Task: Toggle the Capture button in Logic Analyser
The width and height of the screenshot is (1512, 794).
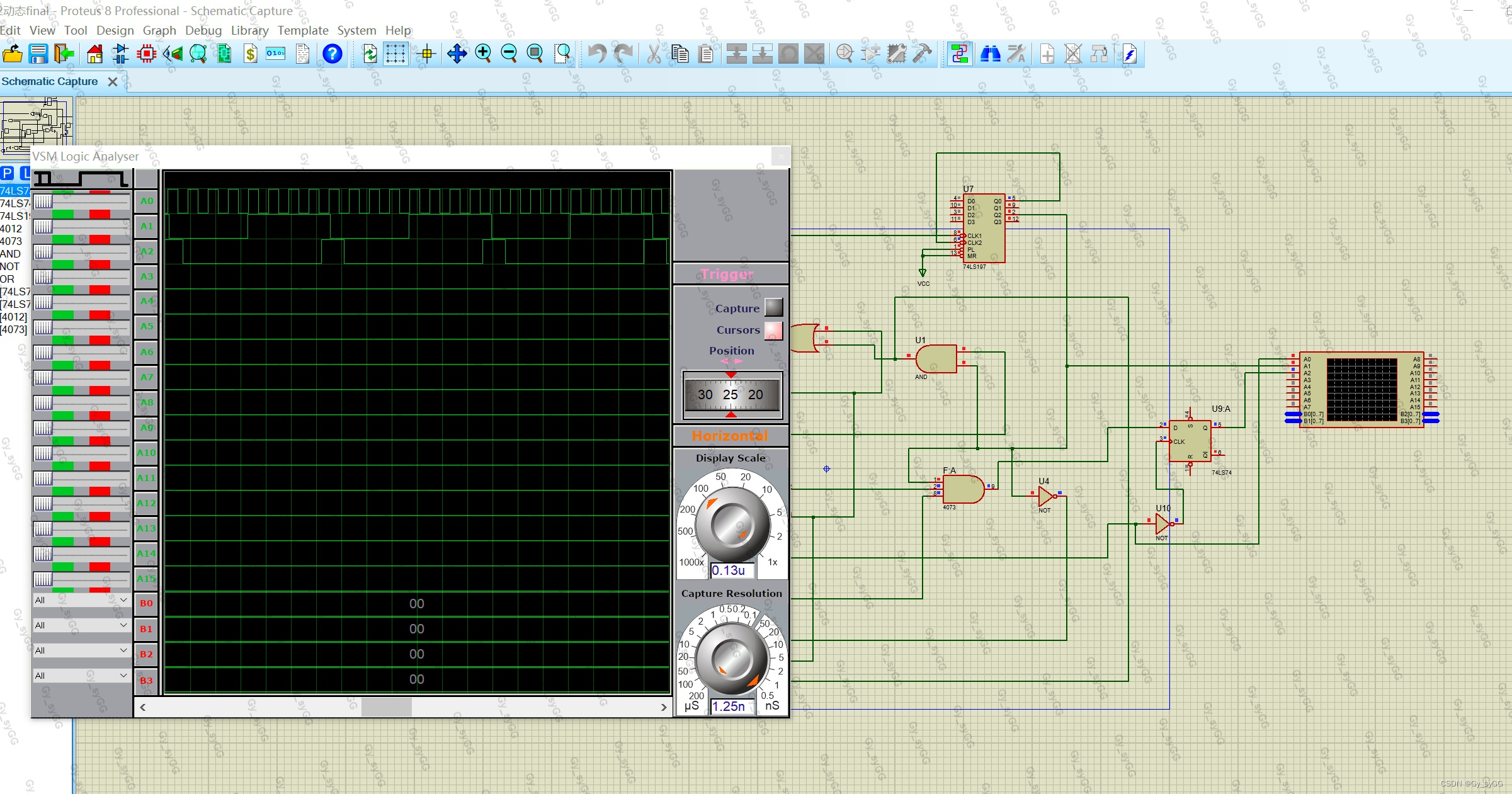Action: [773, 307]
